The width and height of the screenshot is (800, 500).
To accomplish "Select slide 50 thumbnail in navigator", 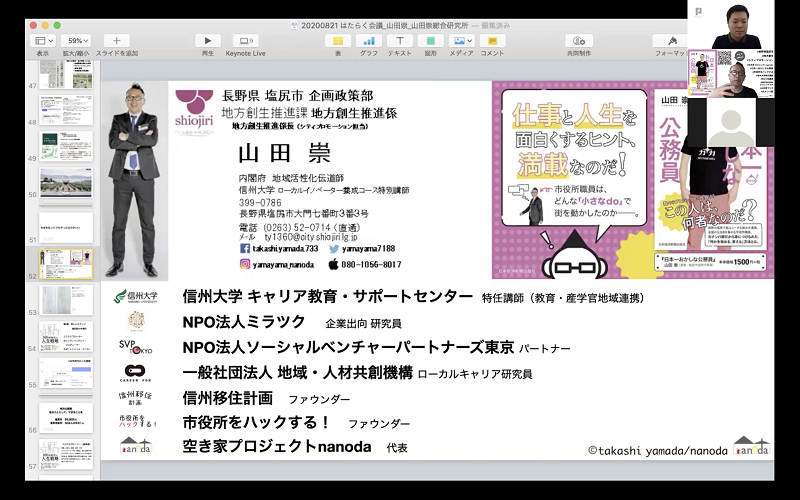I will tap(66, 182).
